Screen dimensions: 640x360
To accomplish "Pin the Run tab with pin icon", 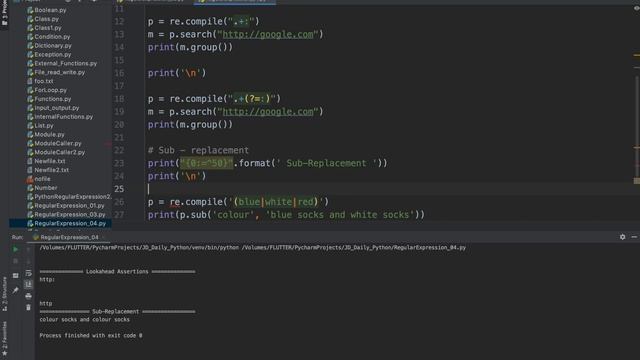I will coord(16,290).
